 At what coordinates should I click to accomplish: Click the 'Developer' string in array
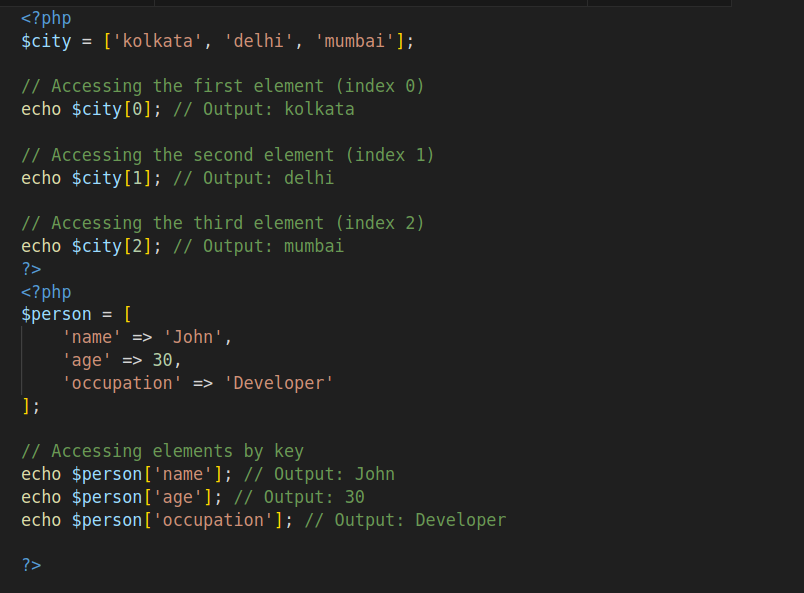[x=278, y=383]
